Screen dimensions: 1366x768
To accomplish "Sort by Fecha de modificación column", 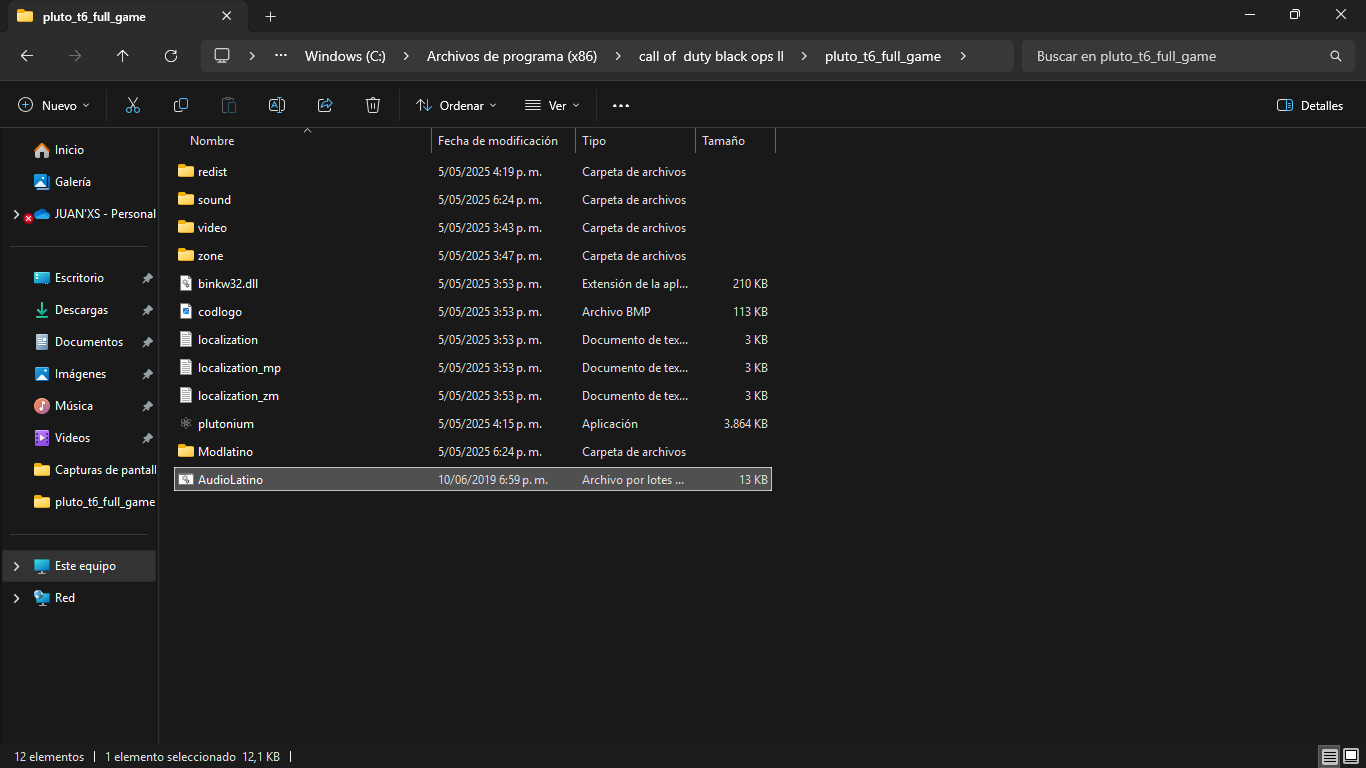I will (503, 141).
